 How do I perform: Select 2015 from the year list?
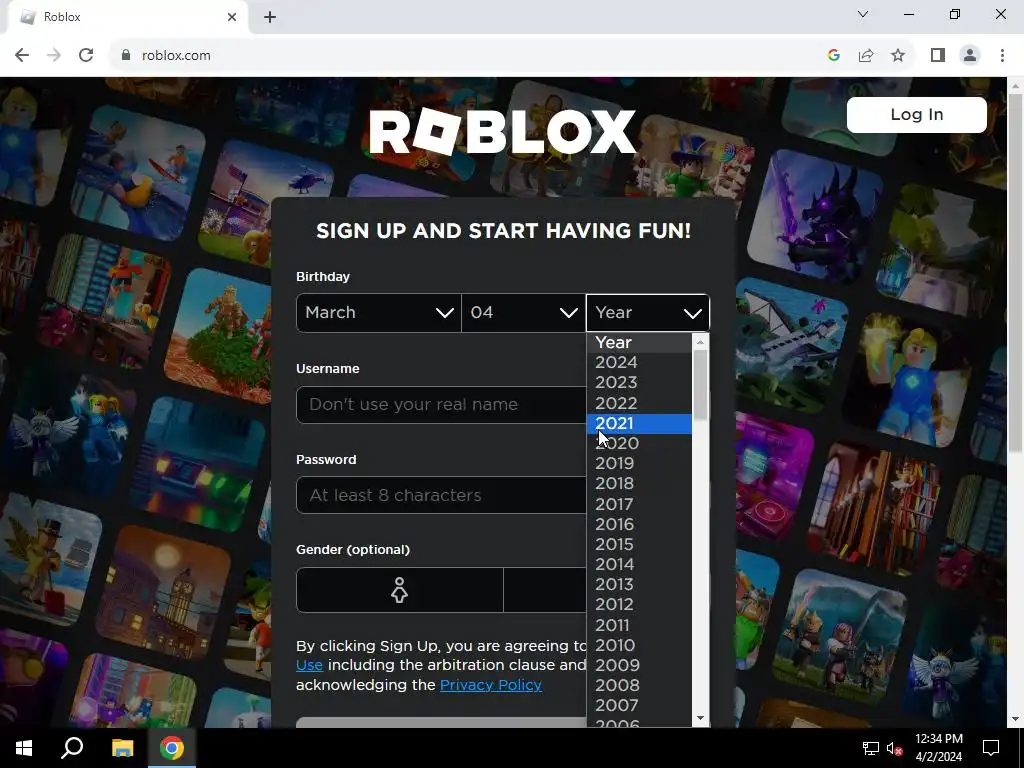pyautogui.click(x=639, y=544)
